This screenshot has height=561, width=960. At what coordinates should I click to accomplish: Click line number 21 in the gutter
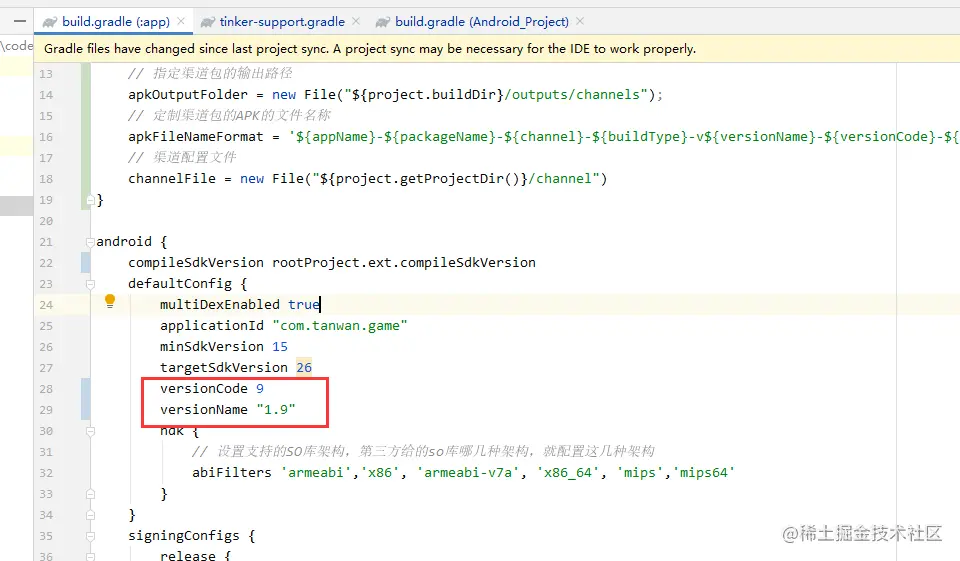tap(46, 242)
